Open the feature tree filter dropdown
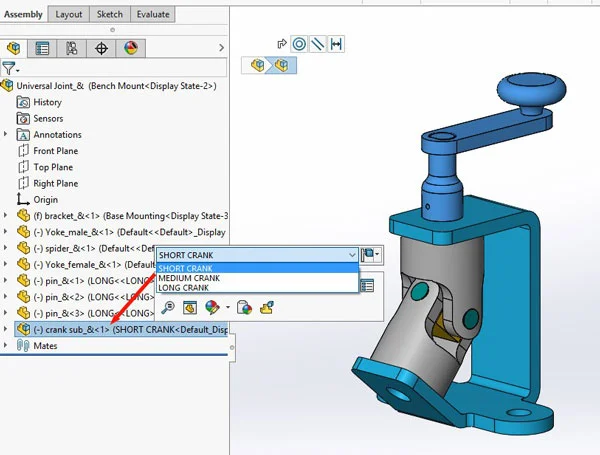 pos(10,69)
